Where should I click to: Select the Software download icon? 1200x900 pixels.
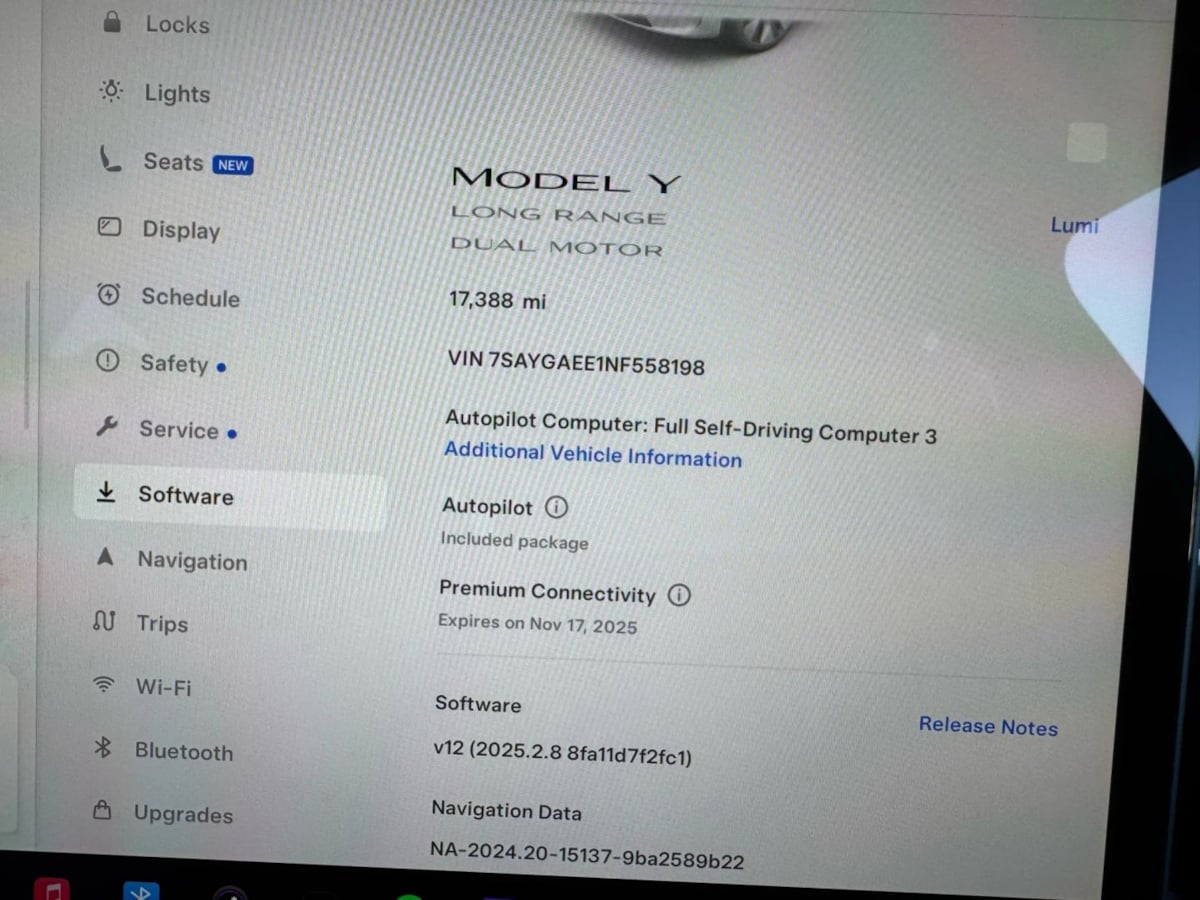click(x=105, y=493)
